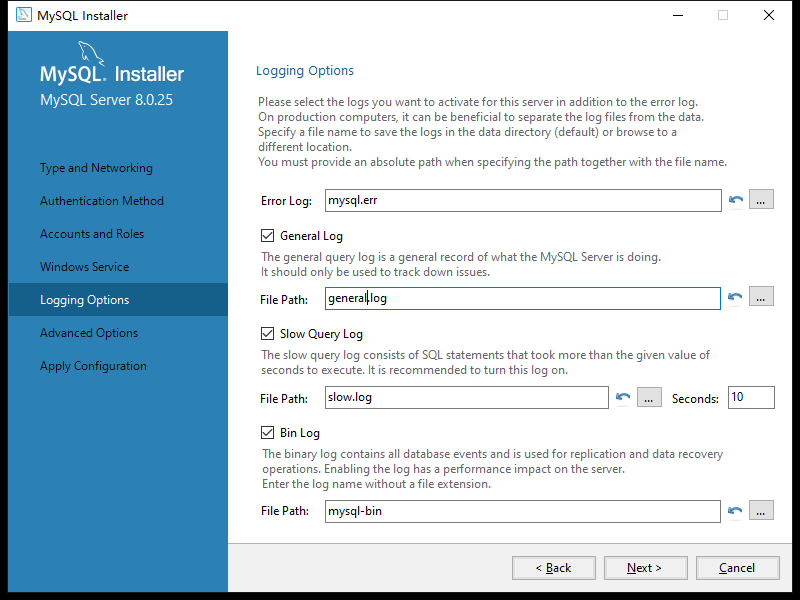Click the Seconds value field

click(751, 397)
